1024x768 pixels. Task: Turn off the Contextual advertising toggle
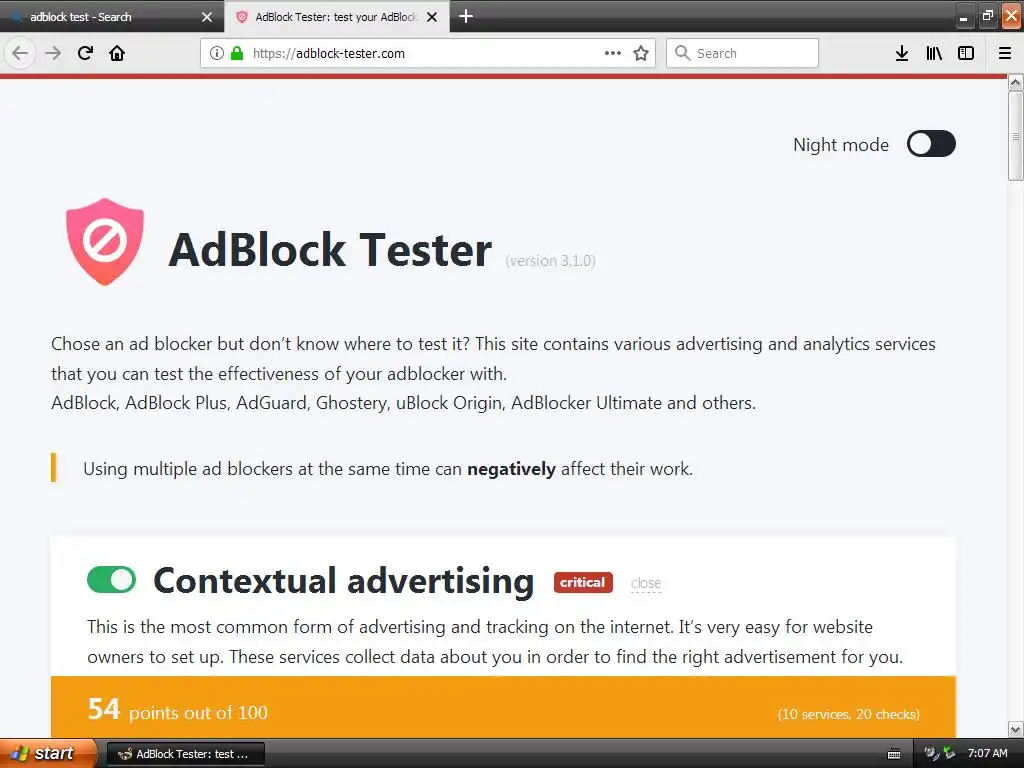(111, 579)
